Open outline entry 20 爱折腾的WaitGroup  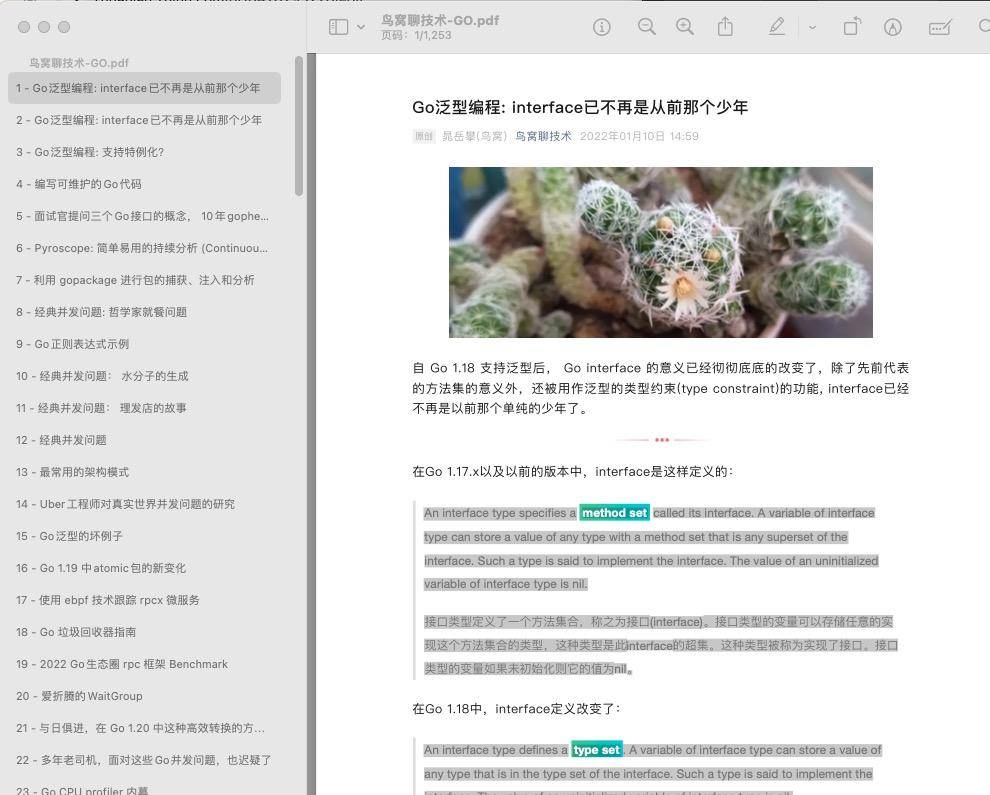(145, 696)
